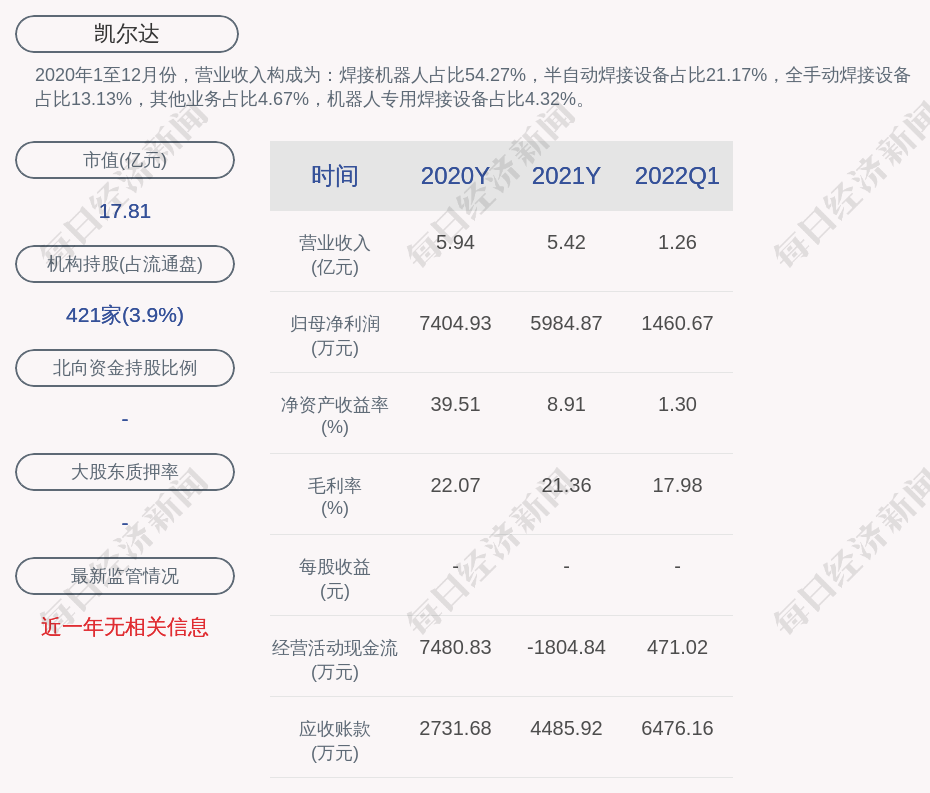Viewport: 930px width, 793px height.
Task: Select the 2022Q1 column header
Action: point(677,176)
